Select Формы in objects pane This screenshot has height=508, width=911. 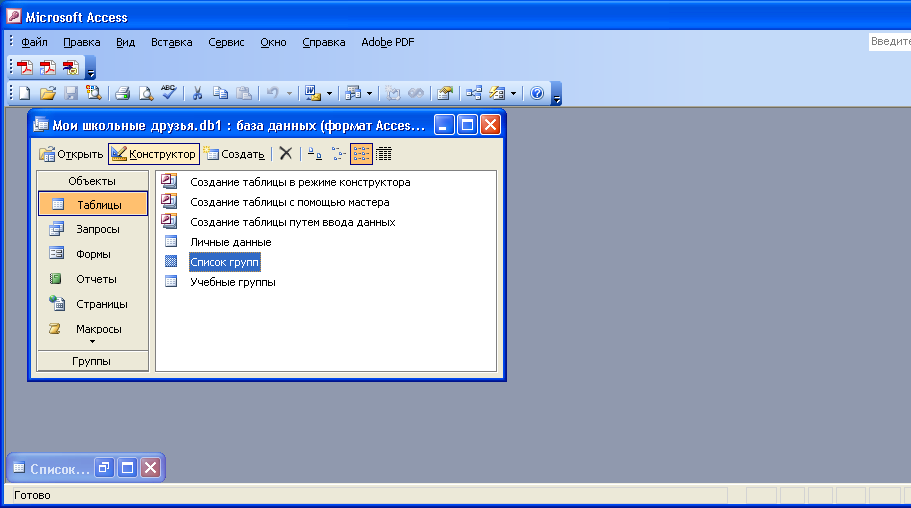pos(93,254)
